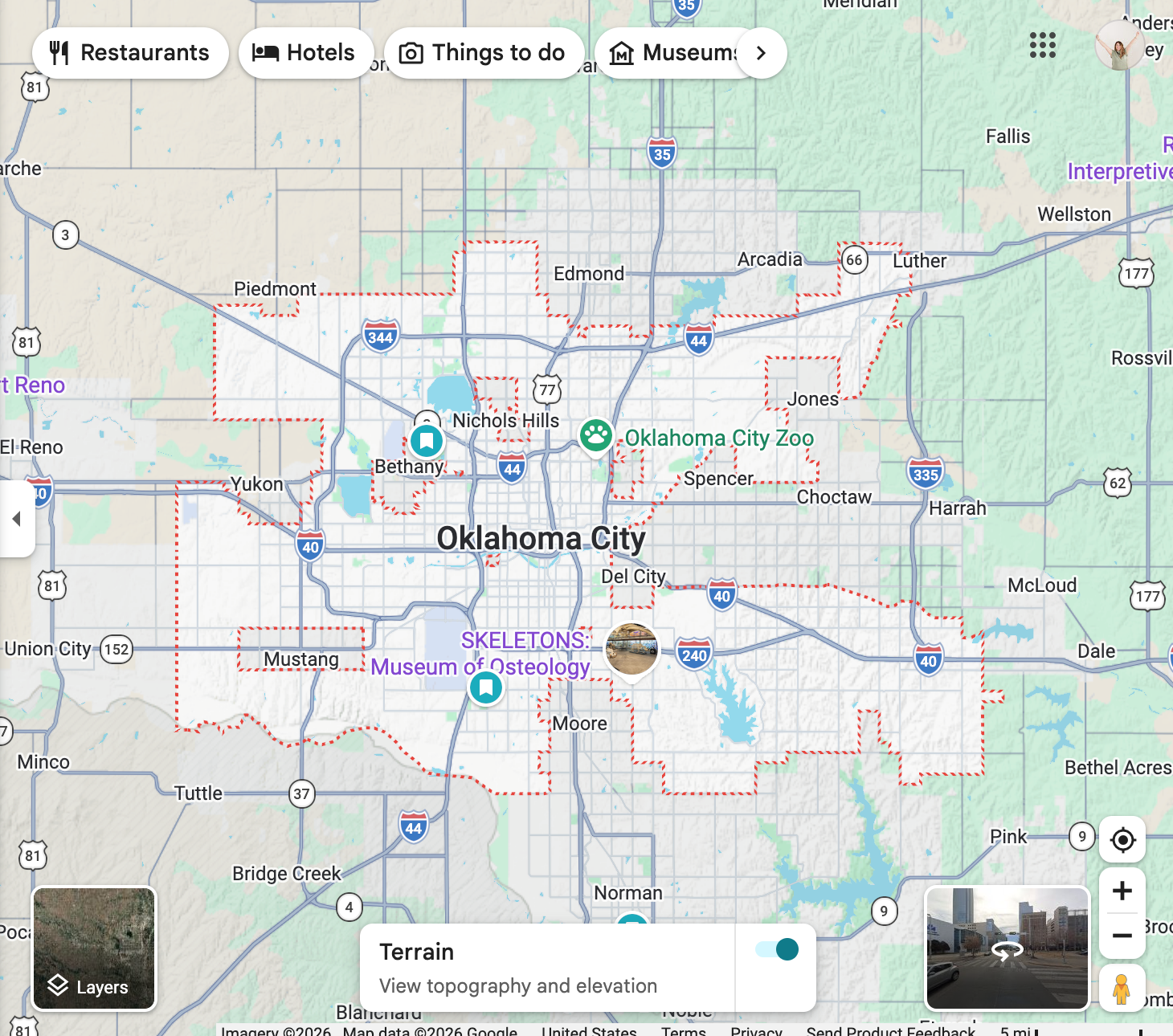The height and width of the screenshot is (1036, 1173).
Task: Click the Oklahoma City label
Action: coord(541,539)
